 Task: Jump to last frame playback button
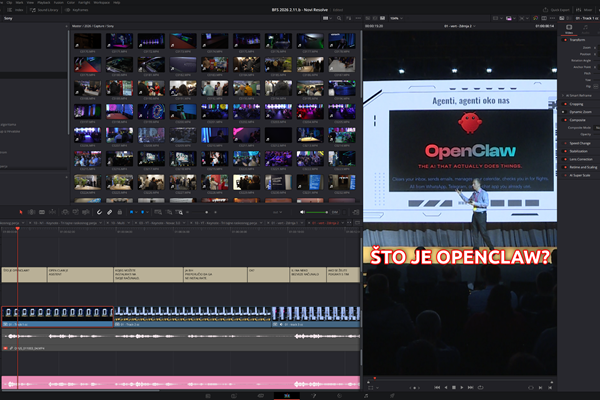click(471, 387)
